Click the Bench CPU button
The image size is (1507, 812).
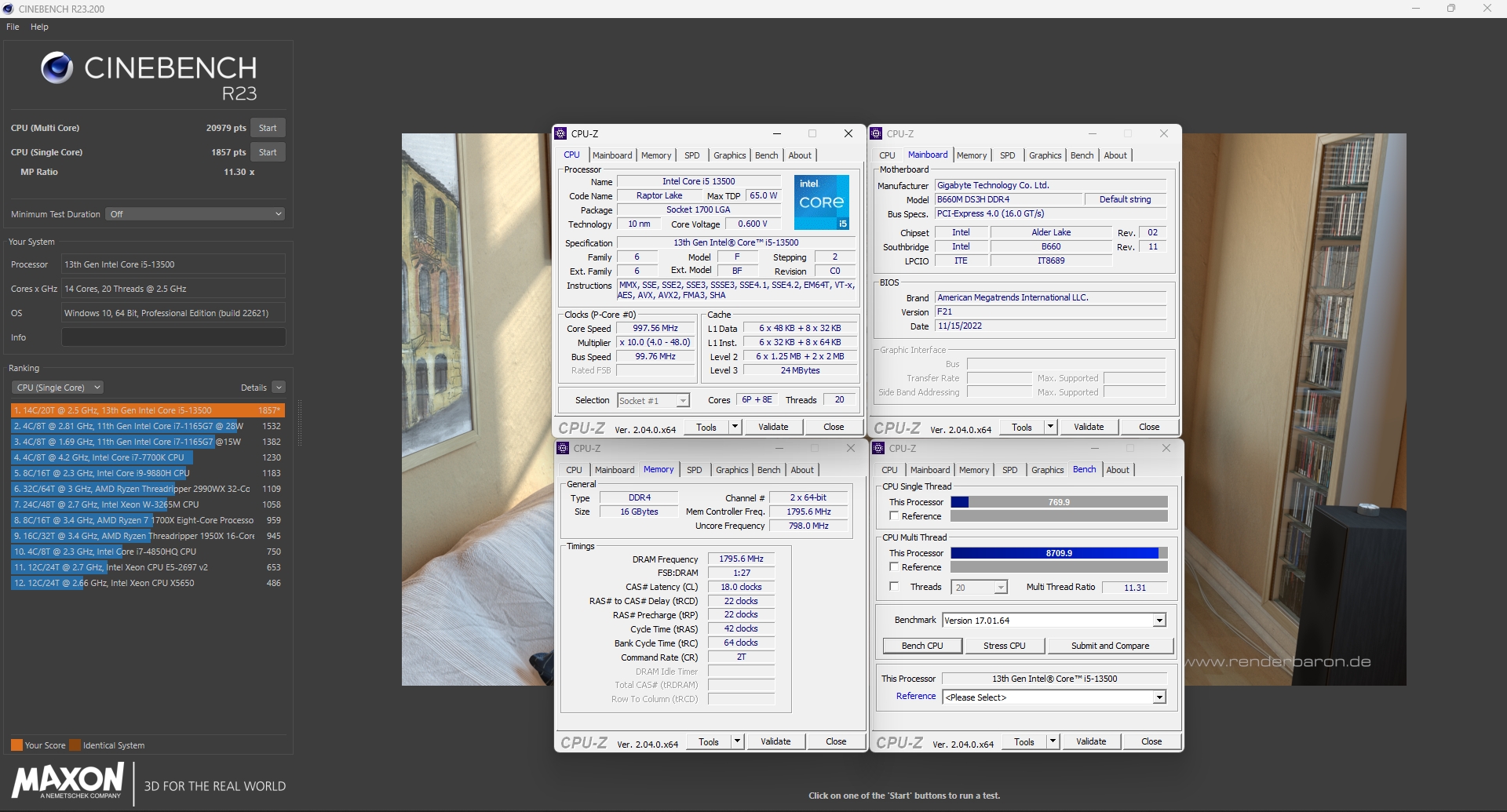click(x=922, y=646)
